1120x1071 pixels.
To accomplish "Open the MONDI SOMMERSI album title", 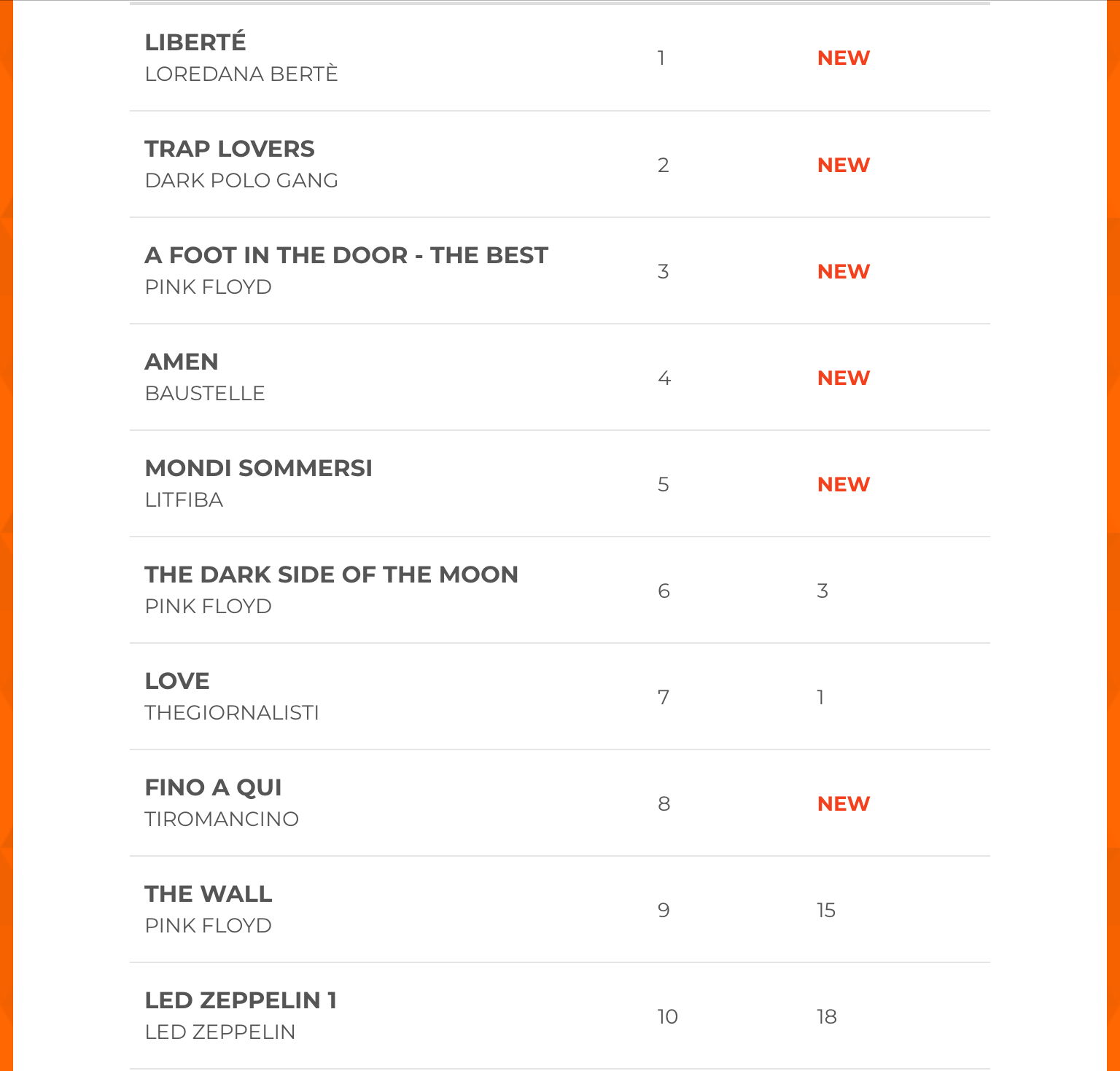I will 259,468.
